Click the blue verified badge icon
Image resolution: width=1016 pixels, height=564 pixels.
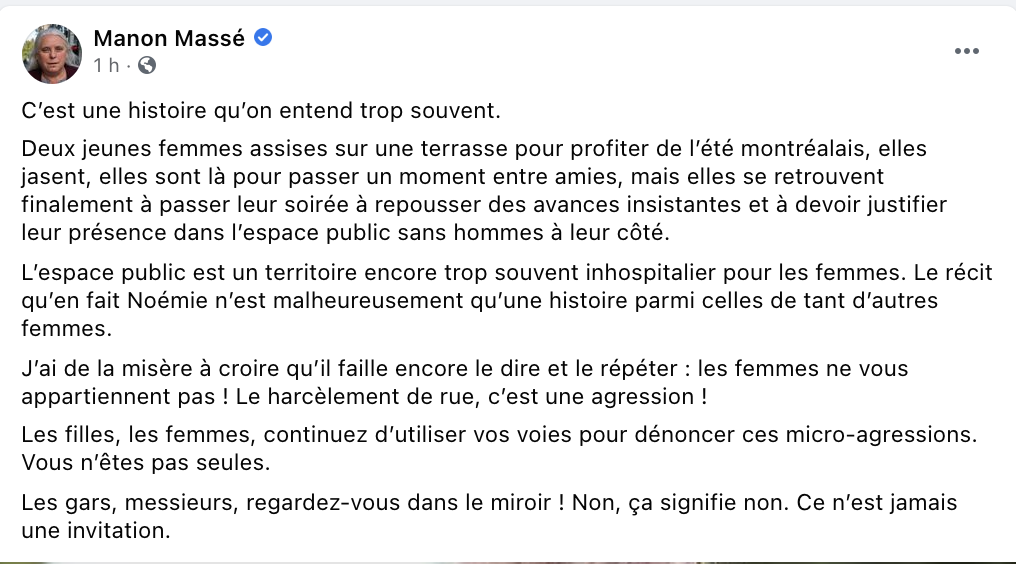pos(262,38)
